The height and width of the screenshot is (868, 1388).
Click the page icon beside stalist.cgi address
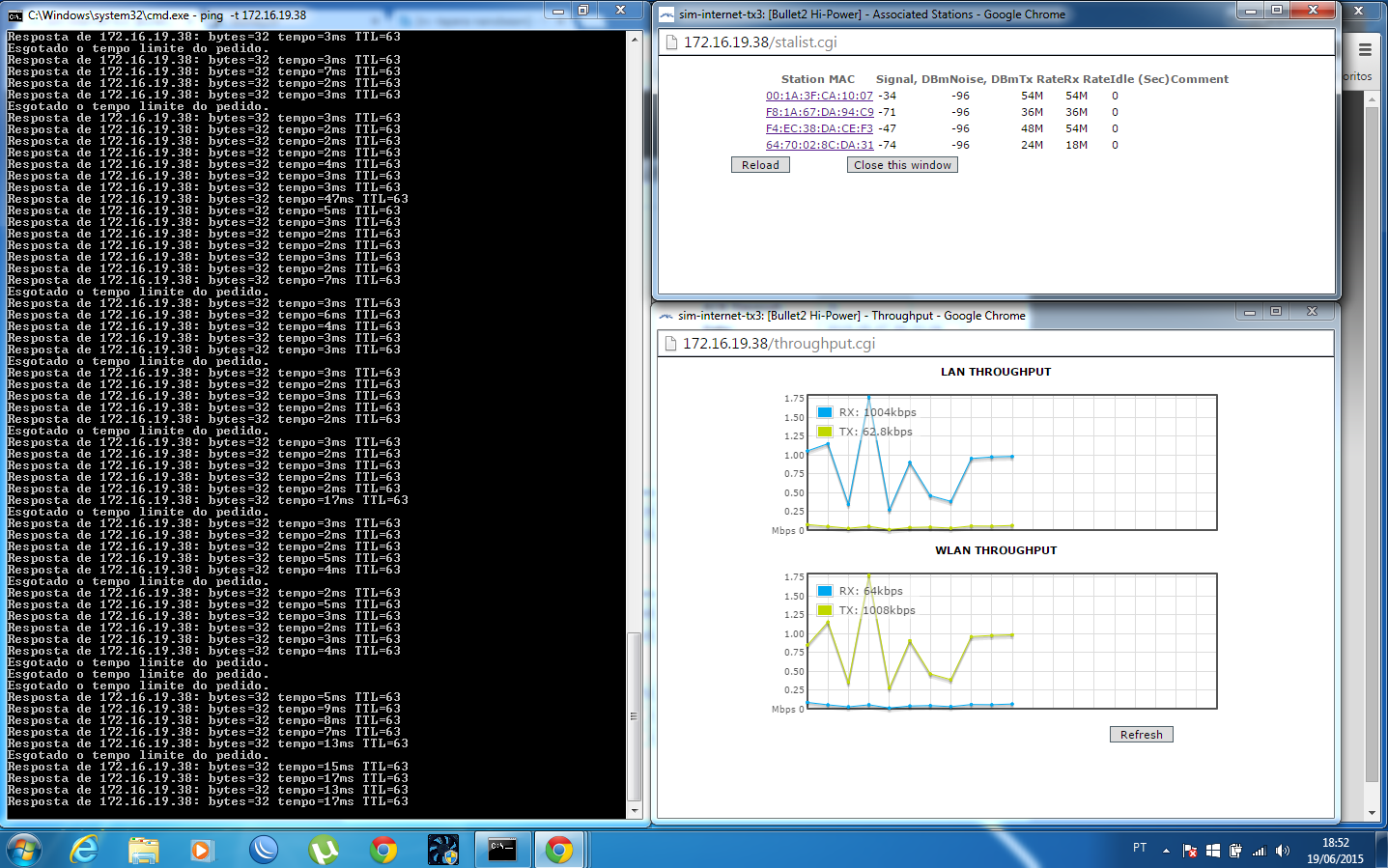pyautogui.click(x=671, y=42)
